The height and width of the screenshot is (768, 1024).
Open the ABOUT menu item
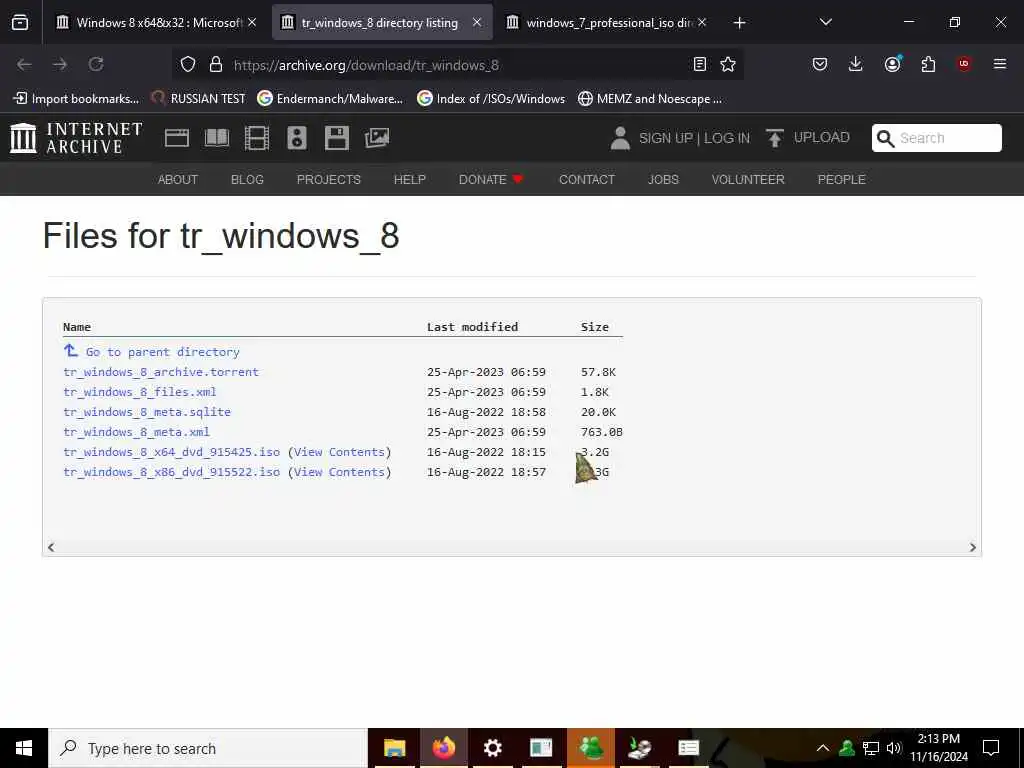click(178, 180)
